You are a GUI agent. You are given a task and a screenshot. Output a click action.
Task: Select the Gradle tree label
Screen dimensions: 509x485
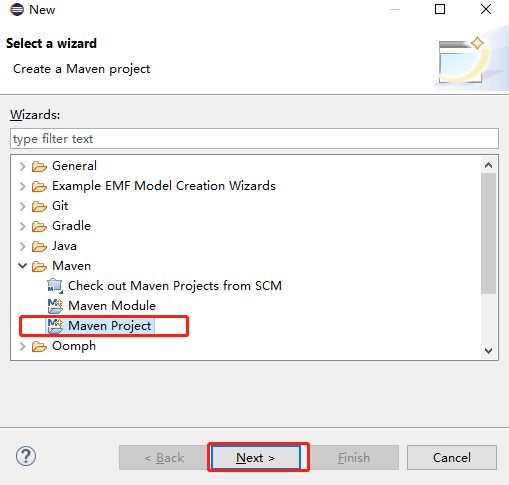pos(71,226)
